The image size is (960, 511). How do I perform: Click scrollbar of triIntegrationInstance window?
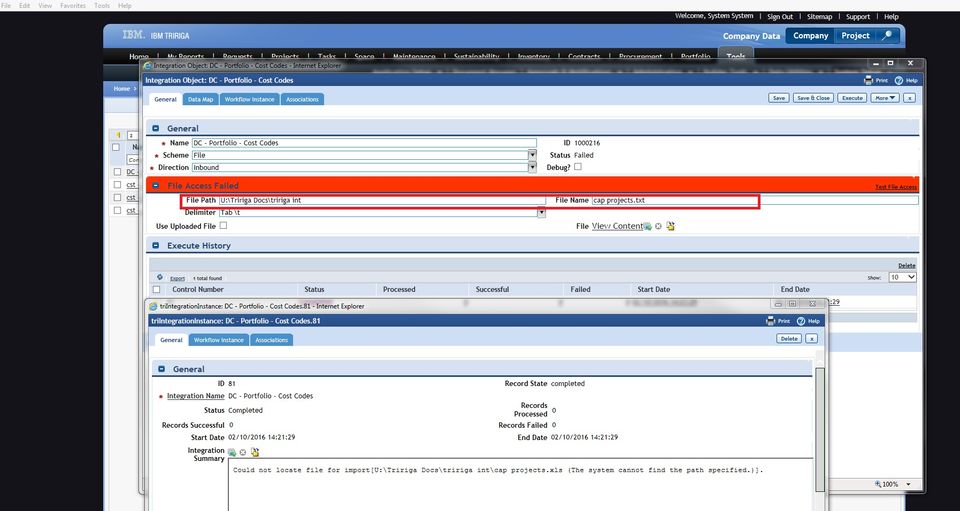[x=820, y=428]
